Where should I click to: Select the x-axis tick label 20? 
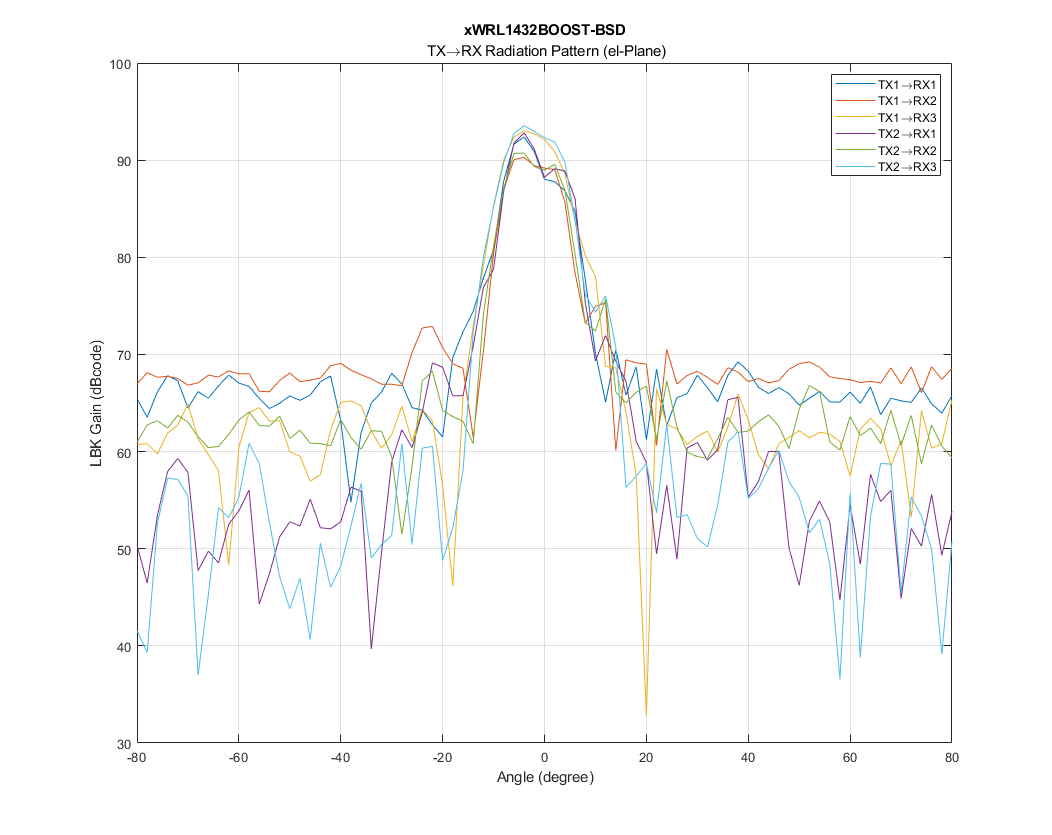[x=646, y=758]
